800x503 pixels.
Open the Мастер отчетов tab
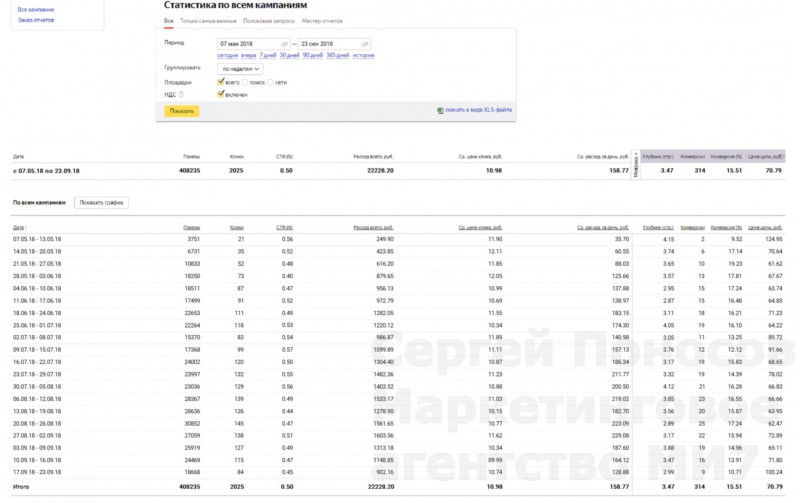pos(322,21)
